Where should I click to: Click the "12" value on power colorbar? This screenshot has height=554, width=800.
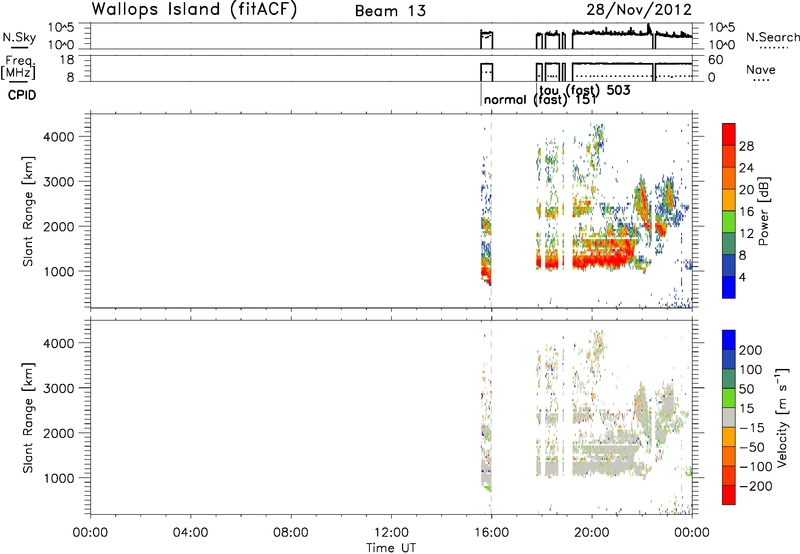(746, 234)
